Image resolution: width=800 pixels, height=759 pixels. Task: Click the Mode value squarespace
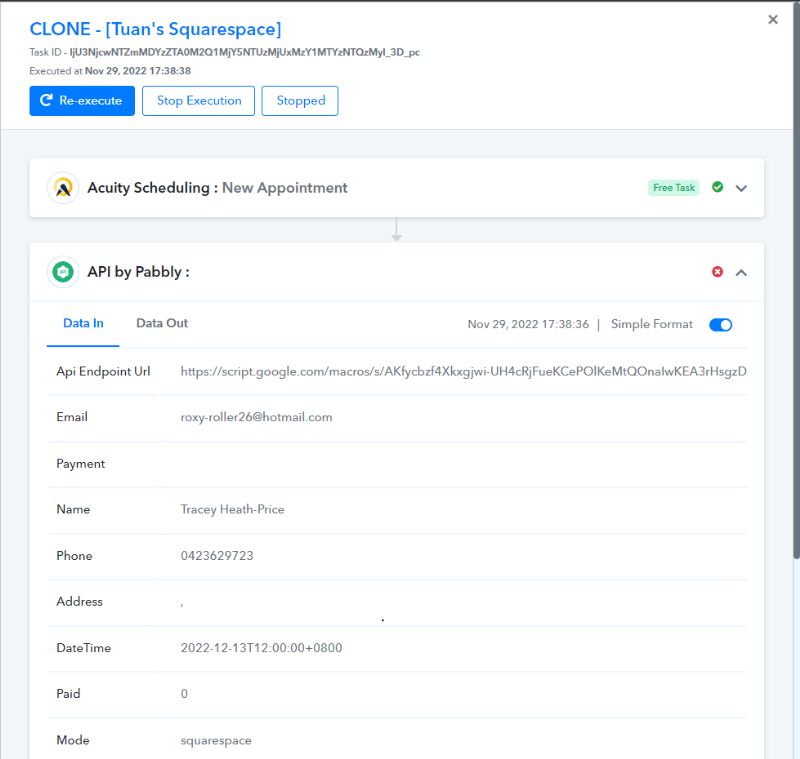216,741
